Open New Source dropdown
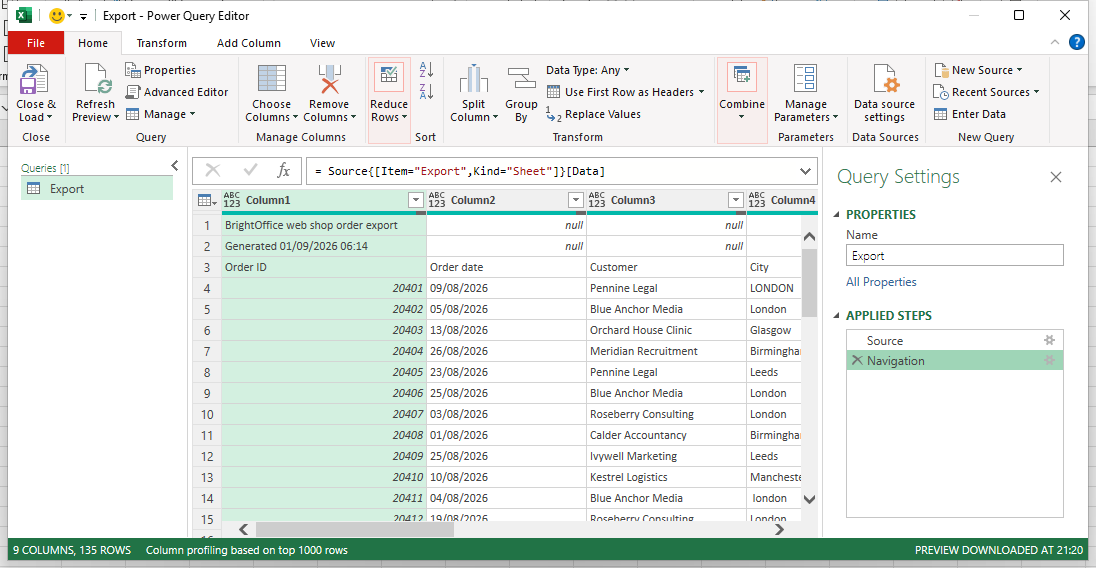 click(979, 70)
